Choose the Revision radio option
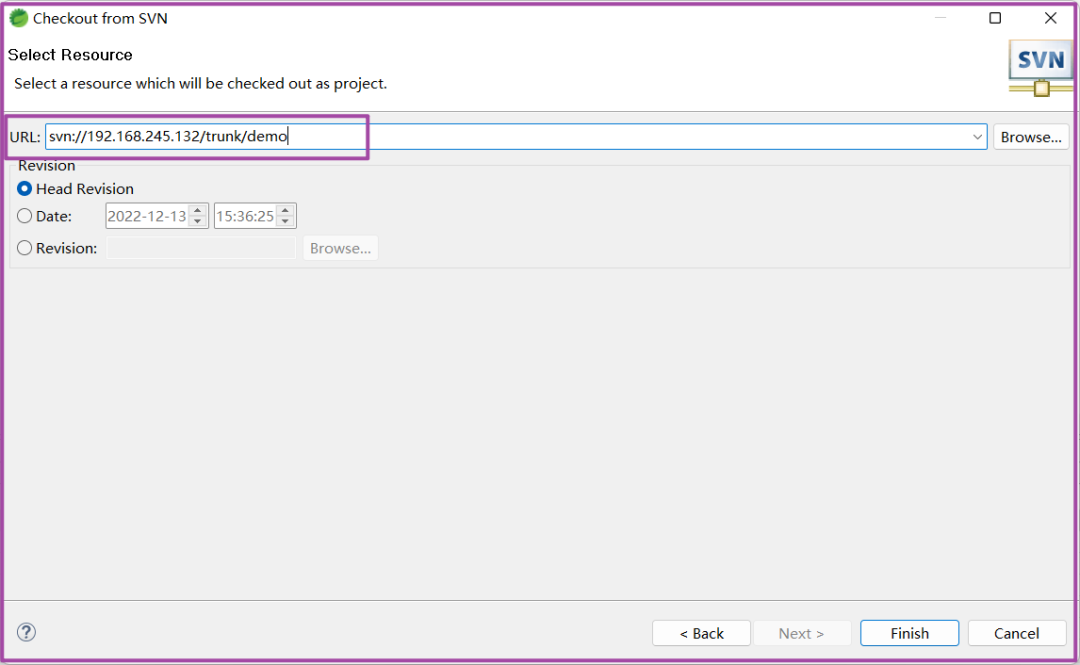This screenshot has width=1080, height=665. click(x=25, y=248)
